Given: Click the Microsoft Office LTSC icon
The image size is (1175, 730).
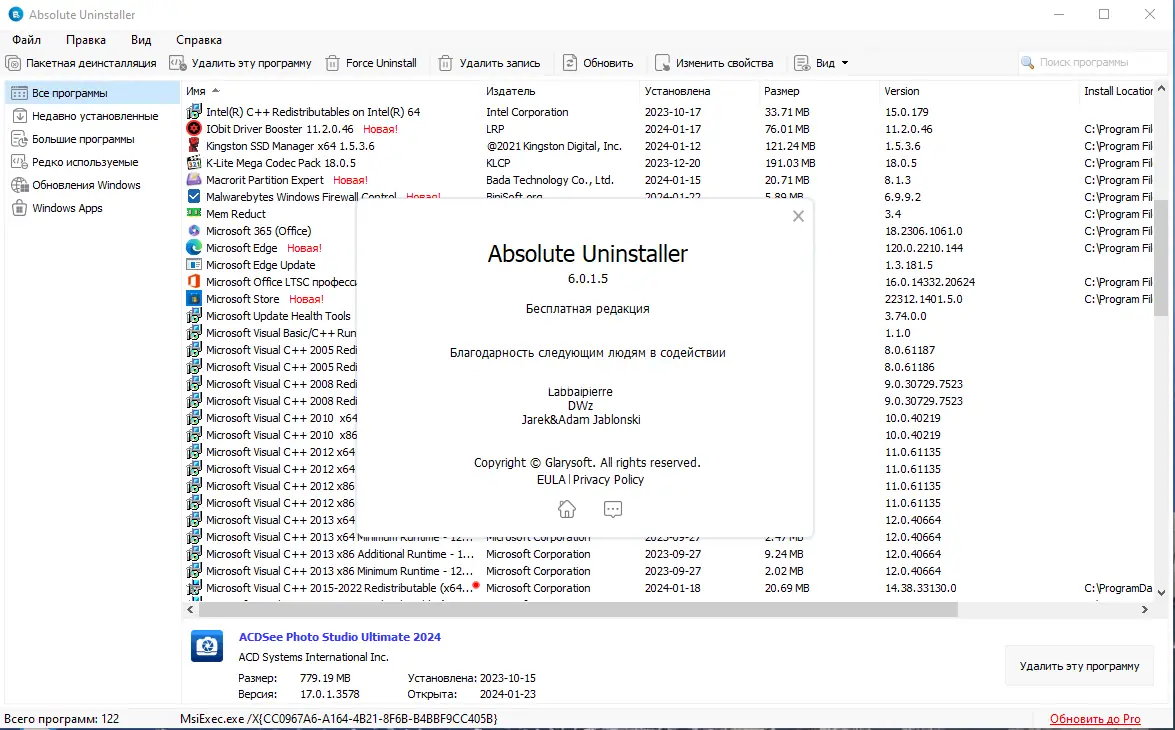Looking at the screenshot, I should click(194, 282).
